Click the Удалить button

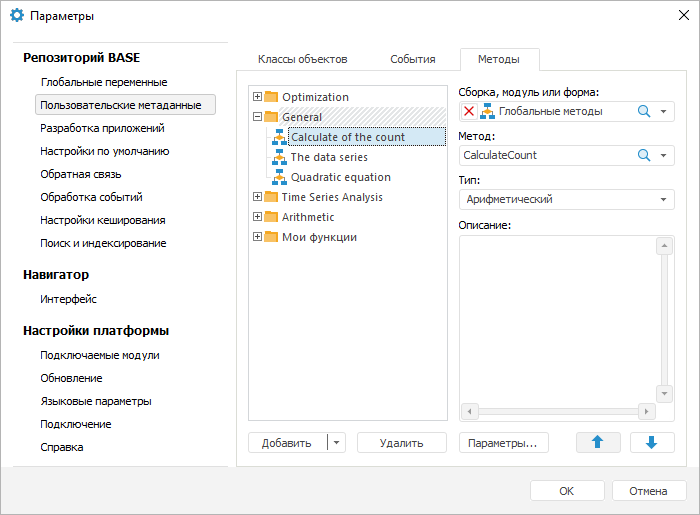tap(401, 442)
